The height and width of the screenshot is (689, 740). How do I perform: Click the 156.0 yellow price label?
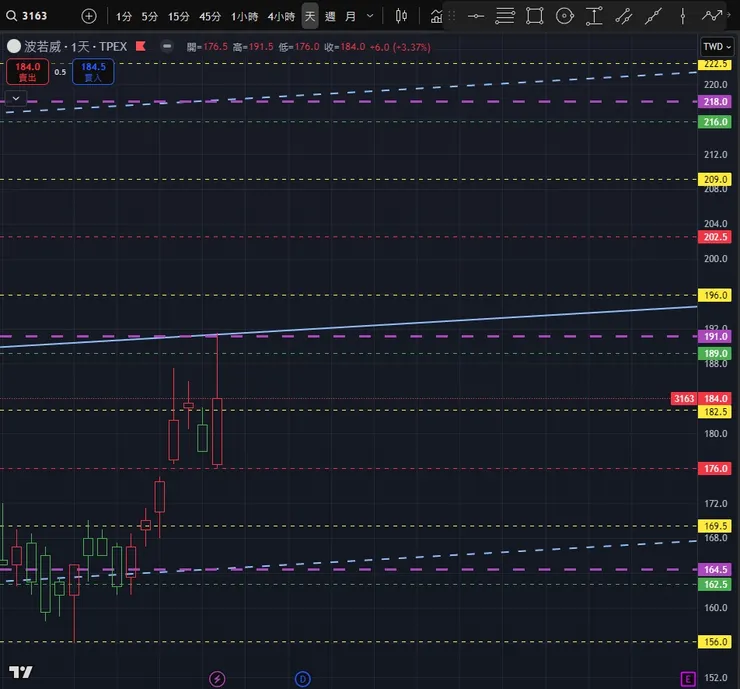click(x=715, y=642)
